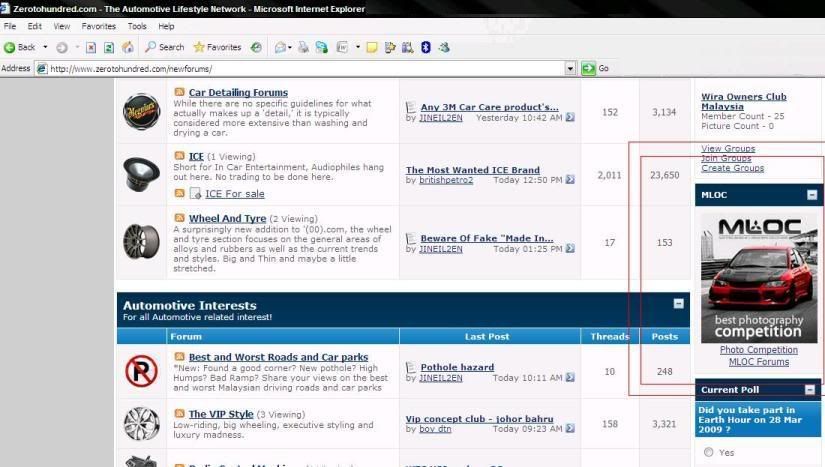Select the Yes poll option
Screen dimensions: 825x467
[709, 452]
